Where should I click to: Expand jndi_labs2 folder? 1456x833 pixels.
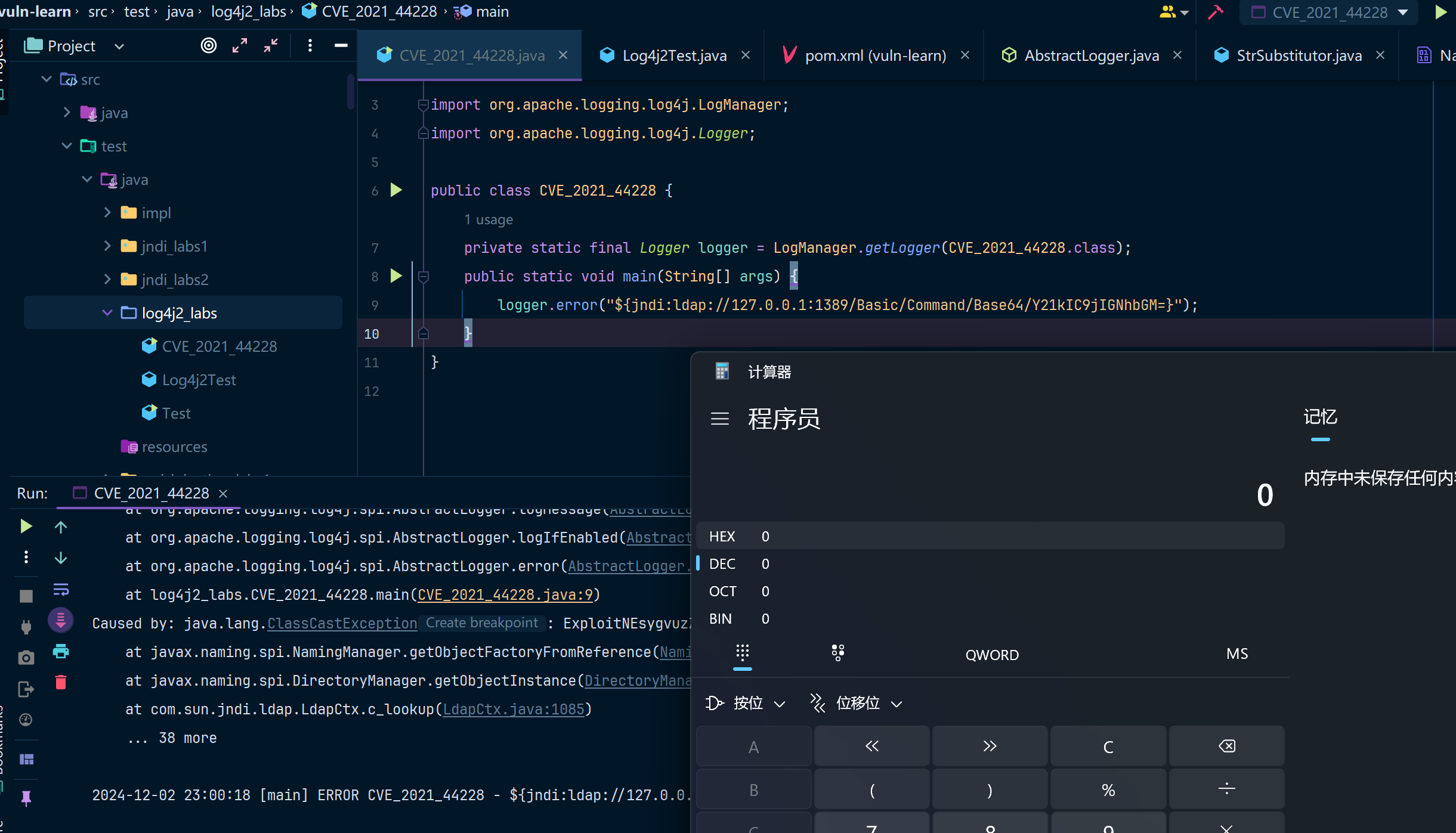click(107, 279)
